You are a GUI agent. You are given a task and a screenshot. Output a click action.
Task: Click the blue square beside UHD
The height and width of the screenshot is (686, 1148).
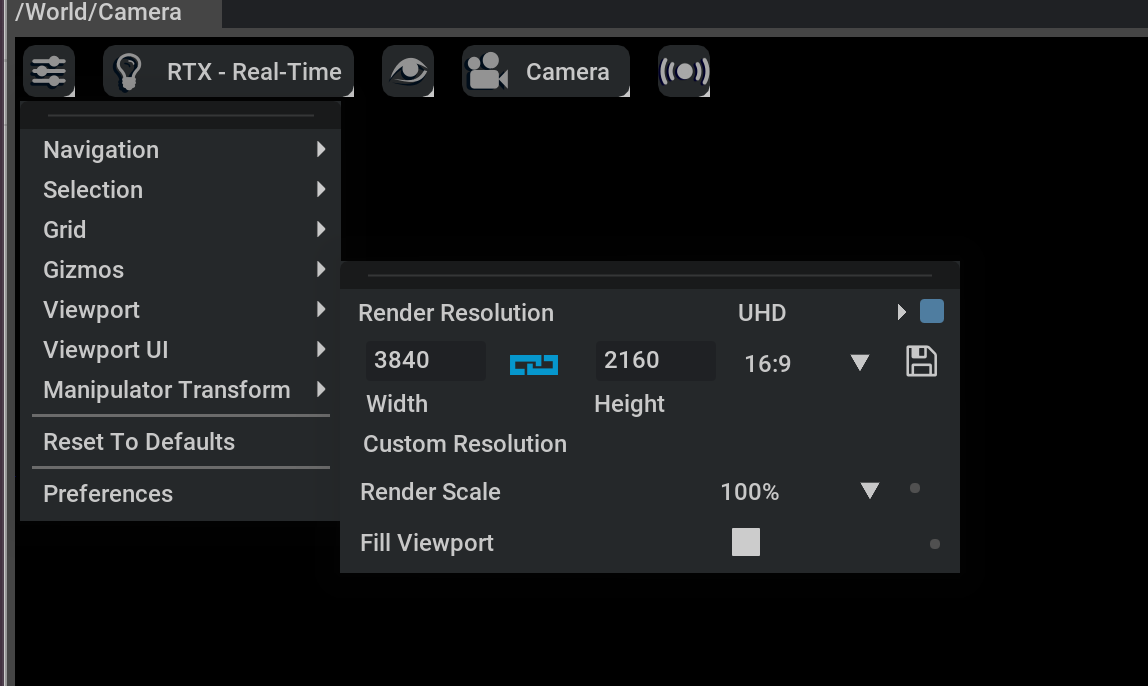pyautogui.click(x=932, y=312)
